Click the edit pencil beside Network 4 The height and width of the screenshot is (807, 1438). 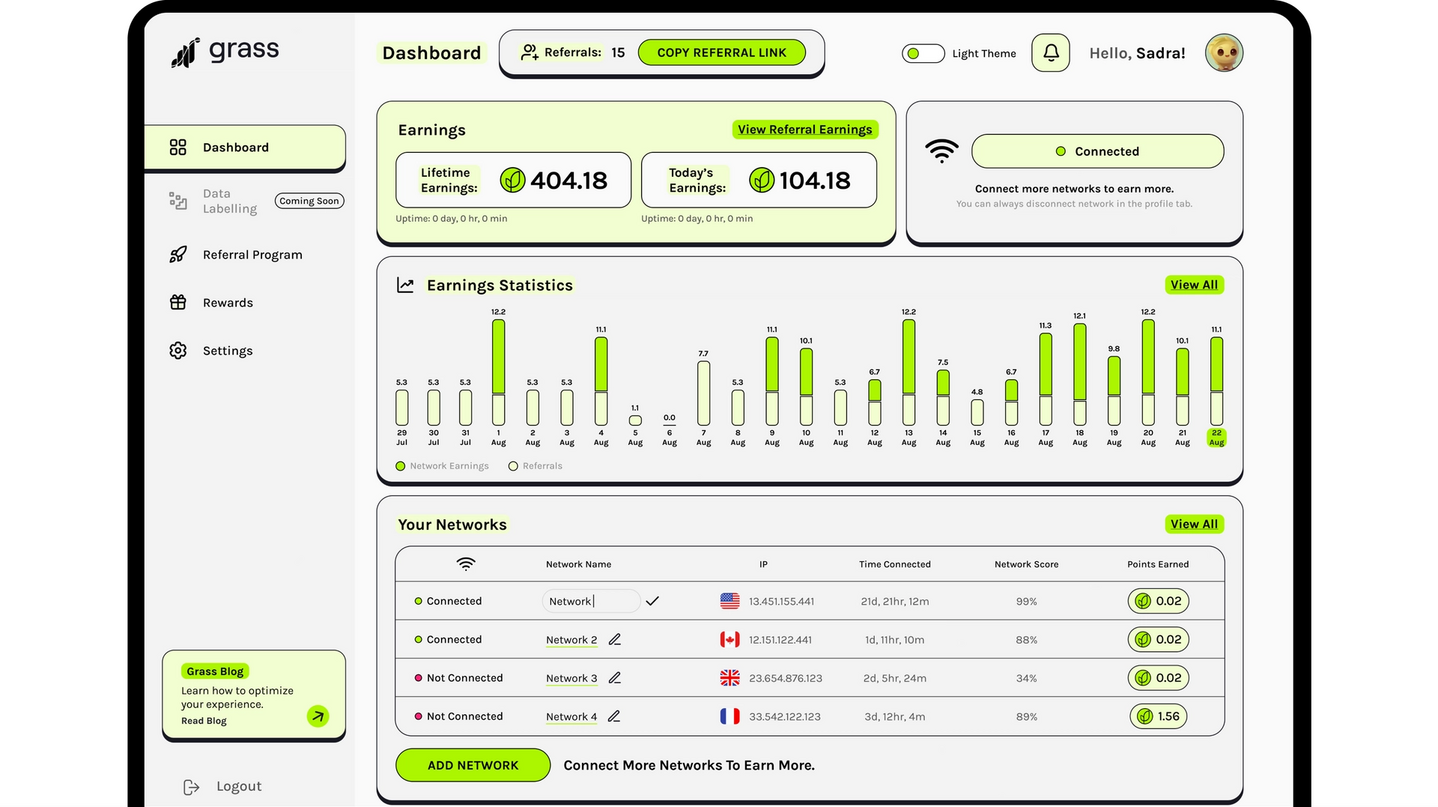click(x=614, y=716)
